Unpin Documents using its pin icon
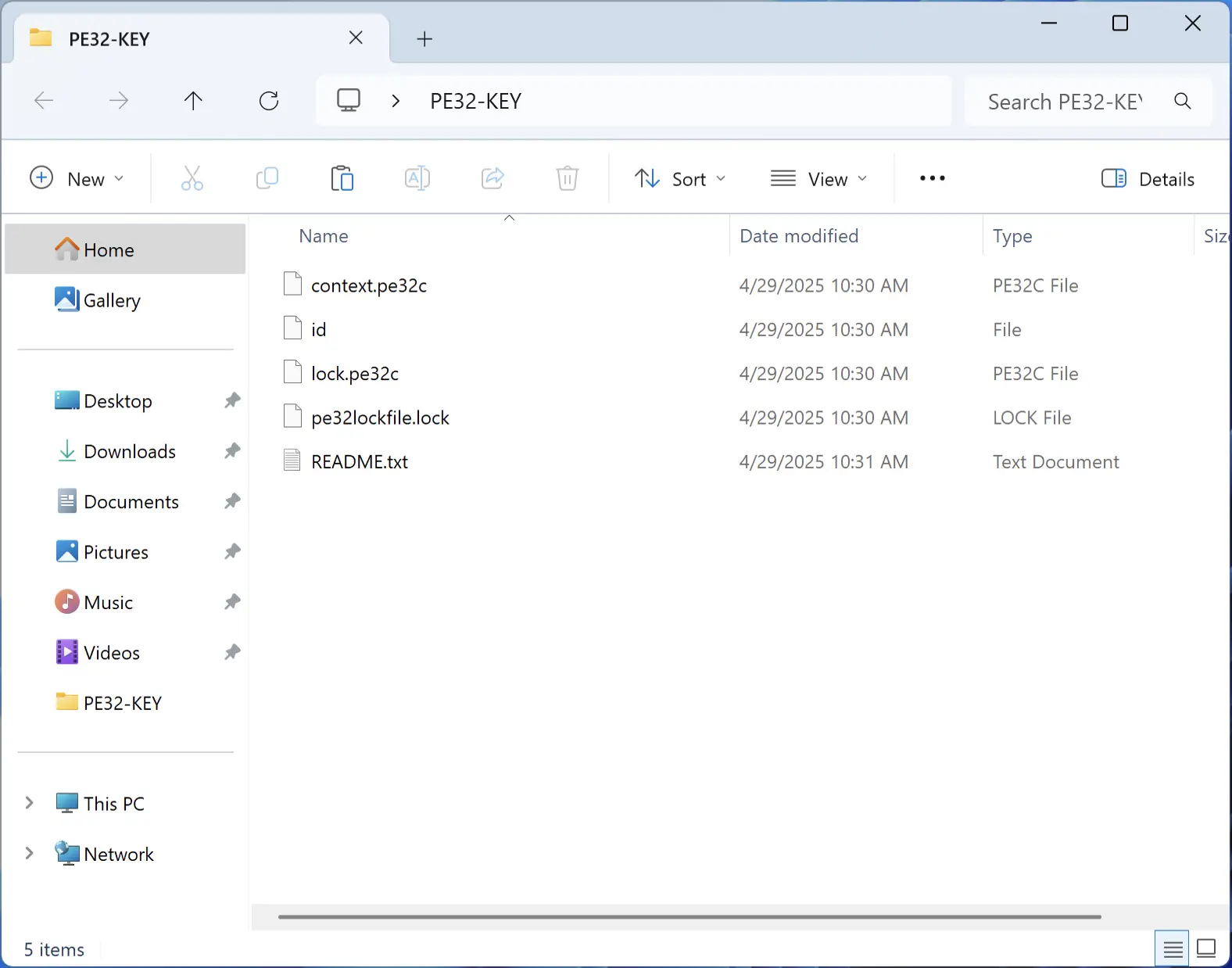1232x968 pixels. coord(232,501)
